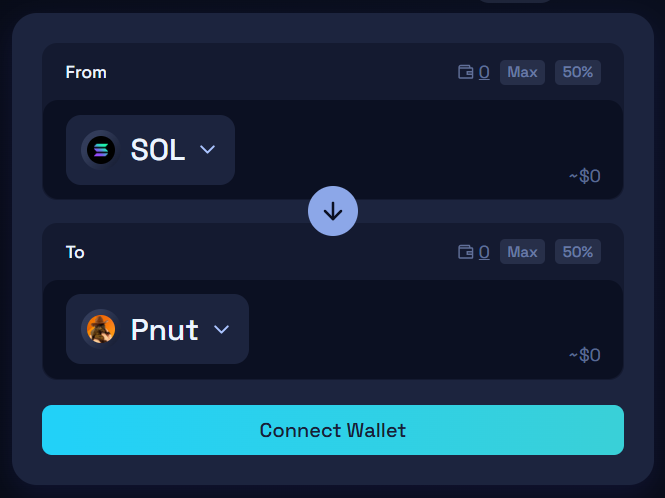Click the Pnut token logo icon
Viewport: 665px width, 498px height.
pos(101,329)
